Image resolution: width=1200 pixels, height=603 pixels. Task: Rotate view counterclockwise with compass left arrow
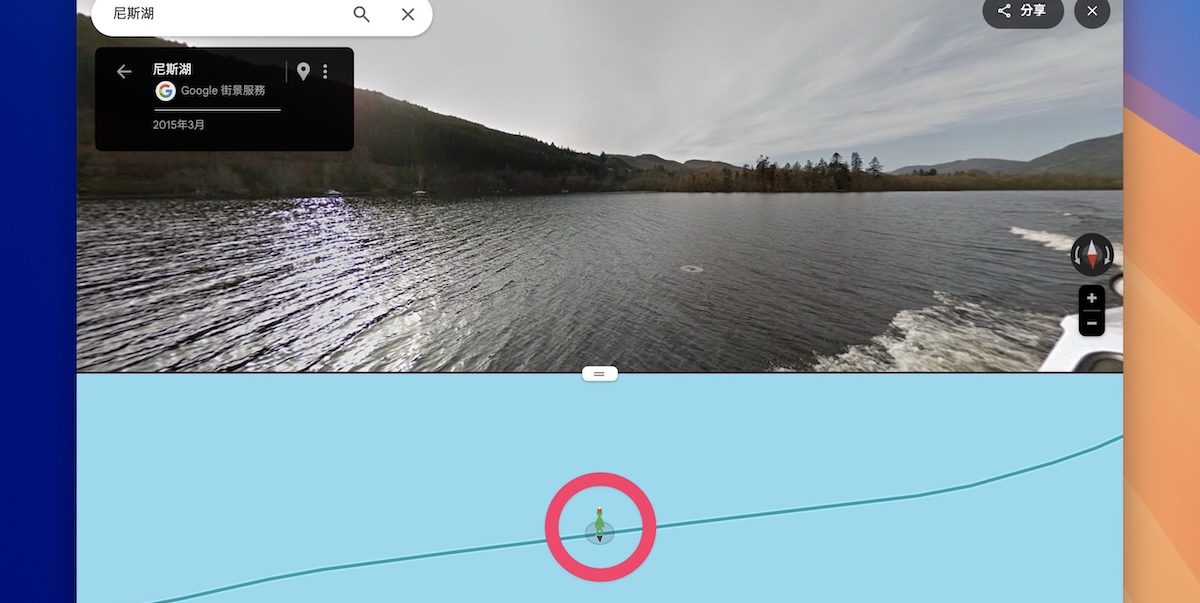point(1077,255)
